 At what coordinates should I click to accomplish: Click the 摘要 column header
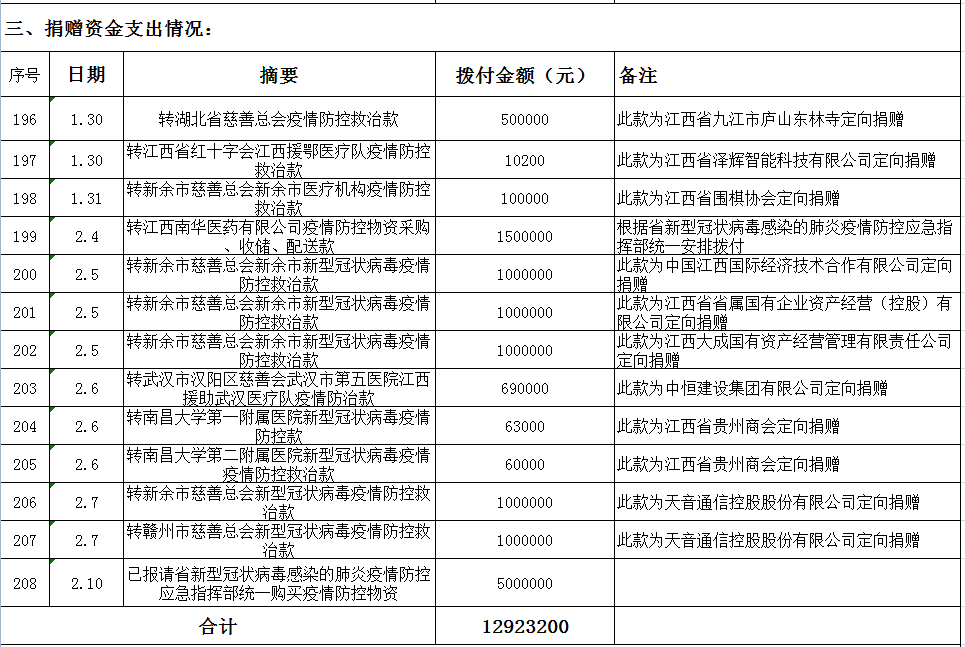[279, 75]
